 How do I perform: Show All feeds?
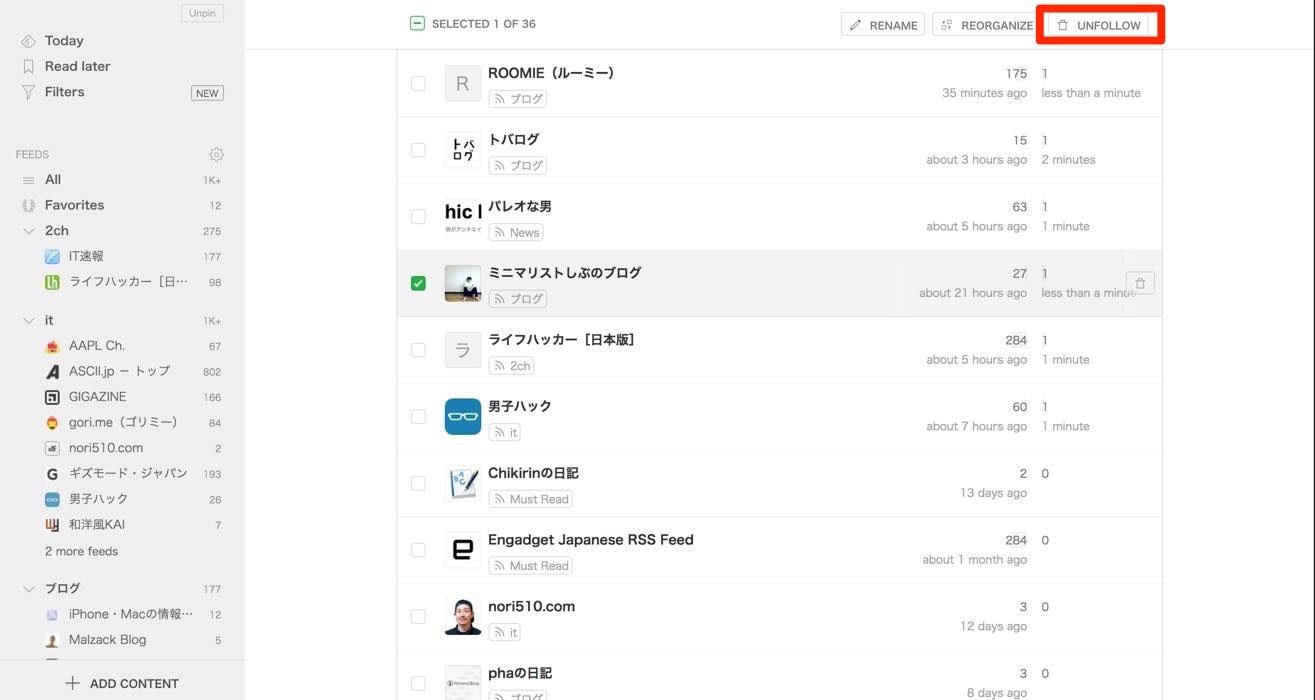click(53, 180)
